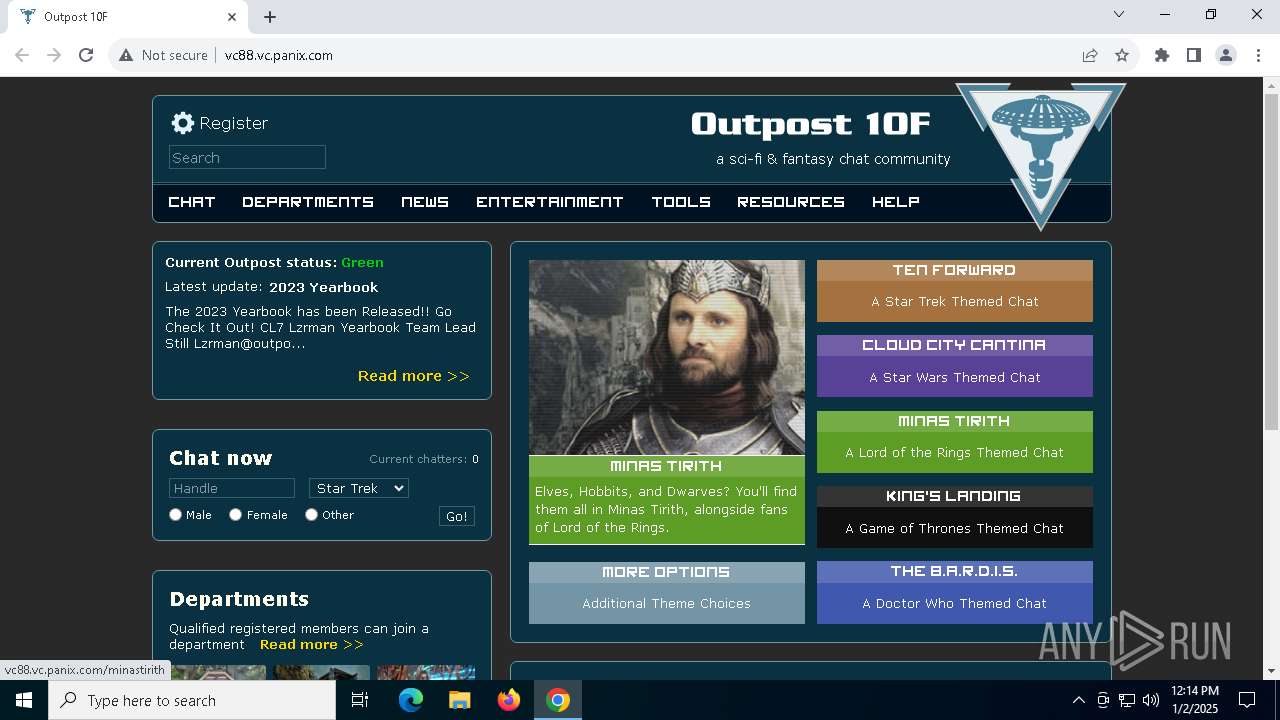Share this page from the address bar

(1090, 55)
